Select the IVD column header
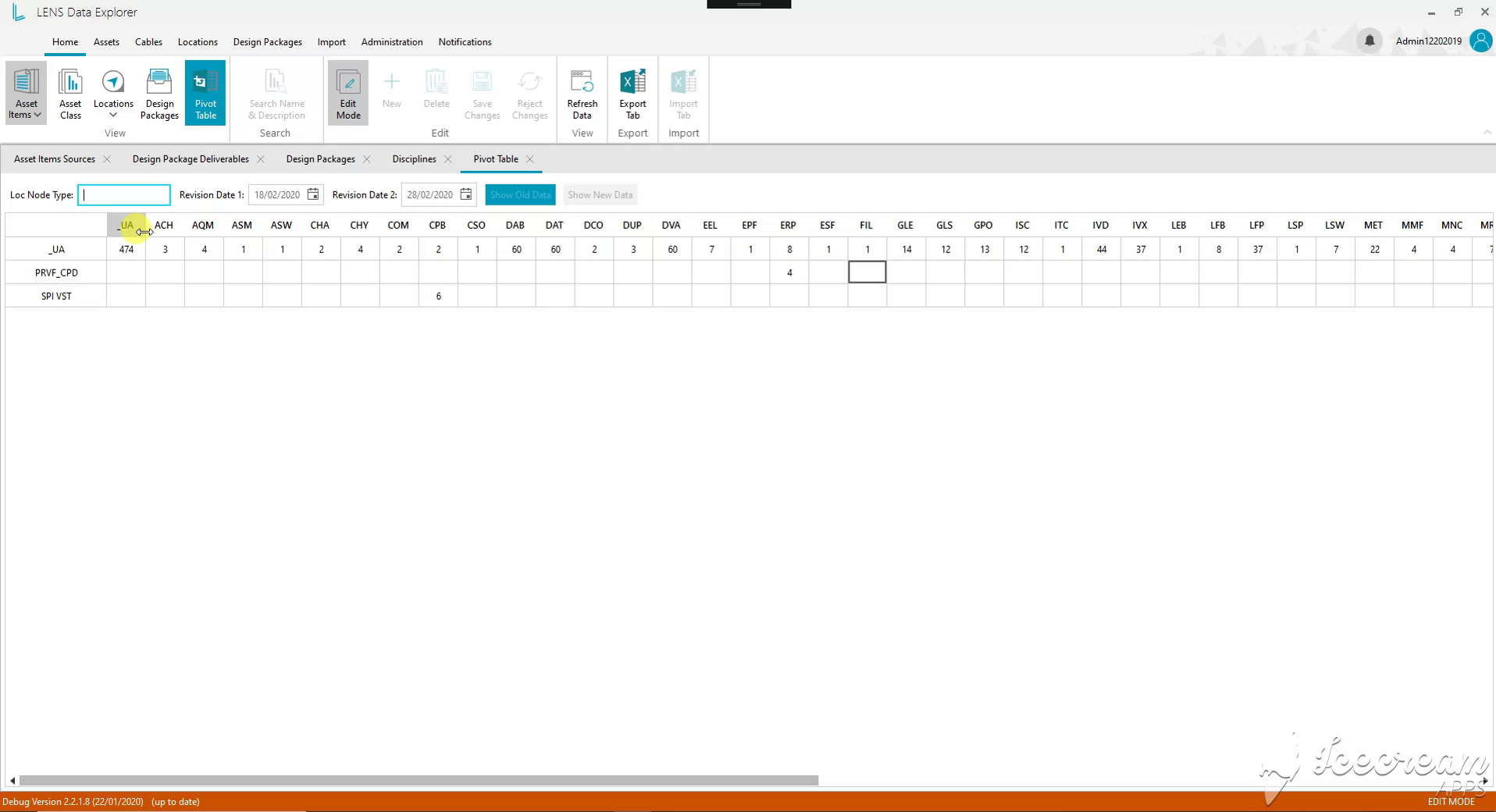 [x=1100, y=226]
